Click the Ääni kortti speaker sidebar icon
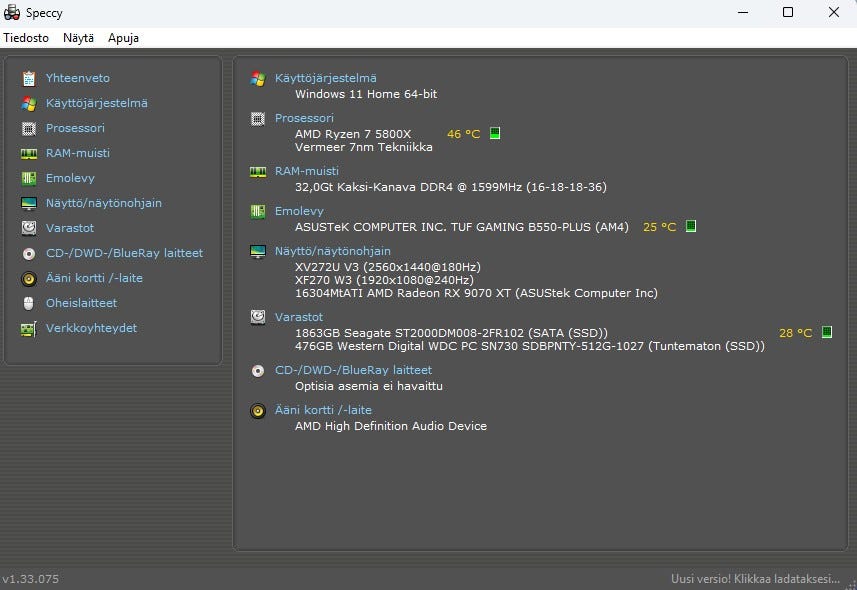Viewport: 857px width, 590px height. 29,279
